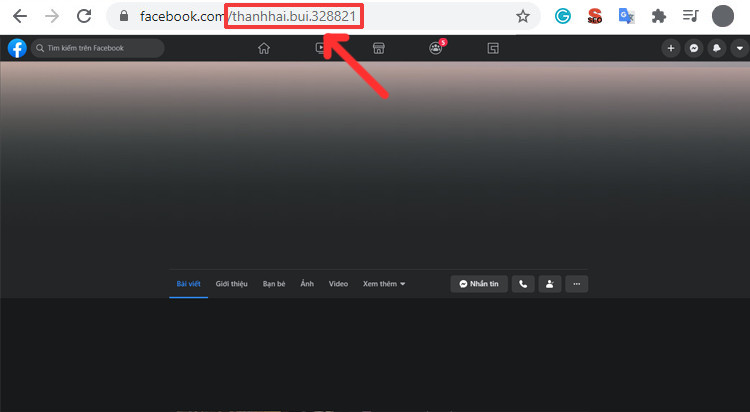The width and height of the screenshot is (750, 412).
Task: Open the Messenger icon in header
Action: tap(694, 48)
